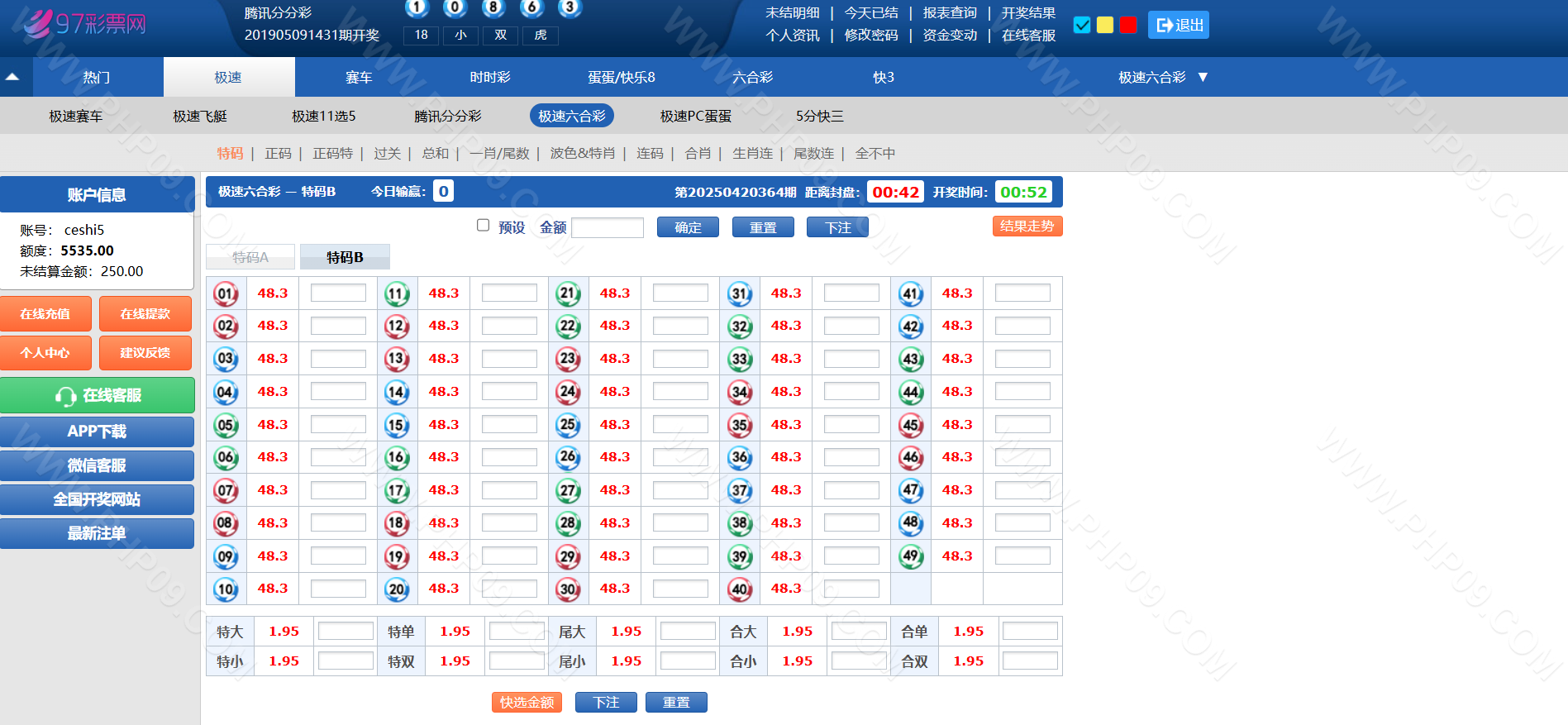Open the 赛车 category tab
1568x725 pixels.
pos(359,77)
